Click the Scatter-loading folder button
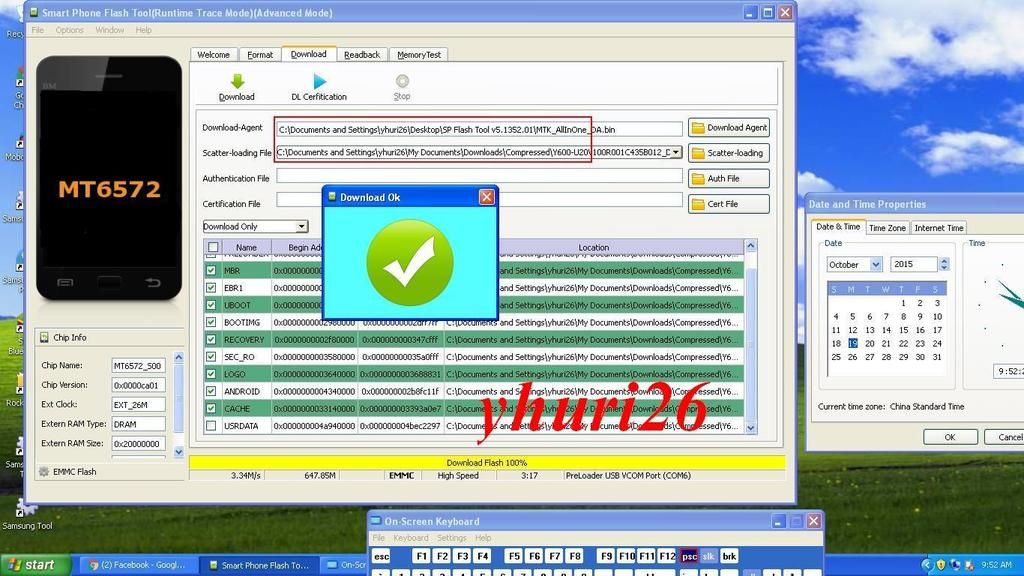This screenshot has width=1024, height=576. (728, 153)
